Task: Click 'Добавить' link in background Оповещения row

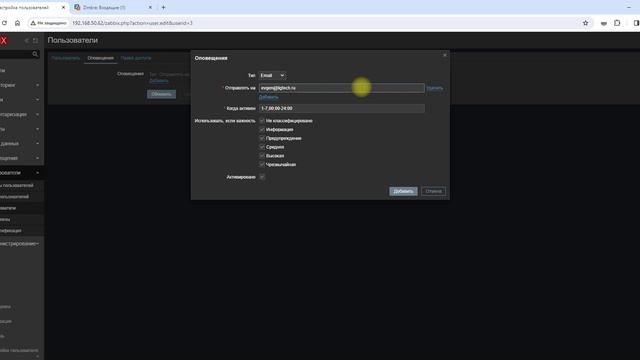Action: (x=159, y=81)
